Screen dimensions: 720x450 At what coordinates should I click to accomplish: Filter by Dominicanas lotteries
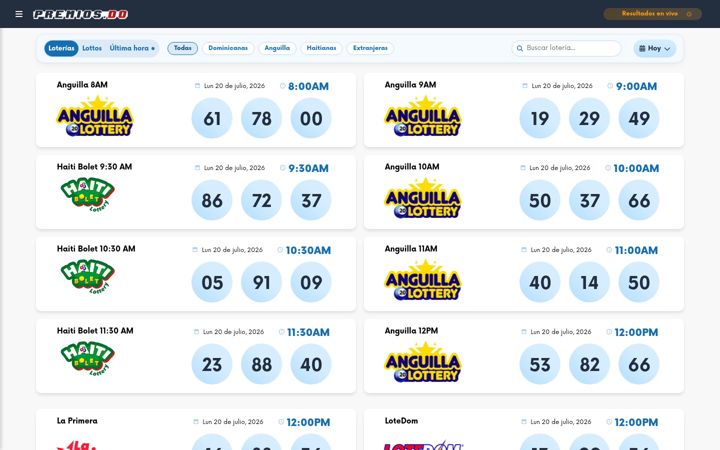coord(228,48)
